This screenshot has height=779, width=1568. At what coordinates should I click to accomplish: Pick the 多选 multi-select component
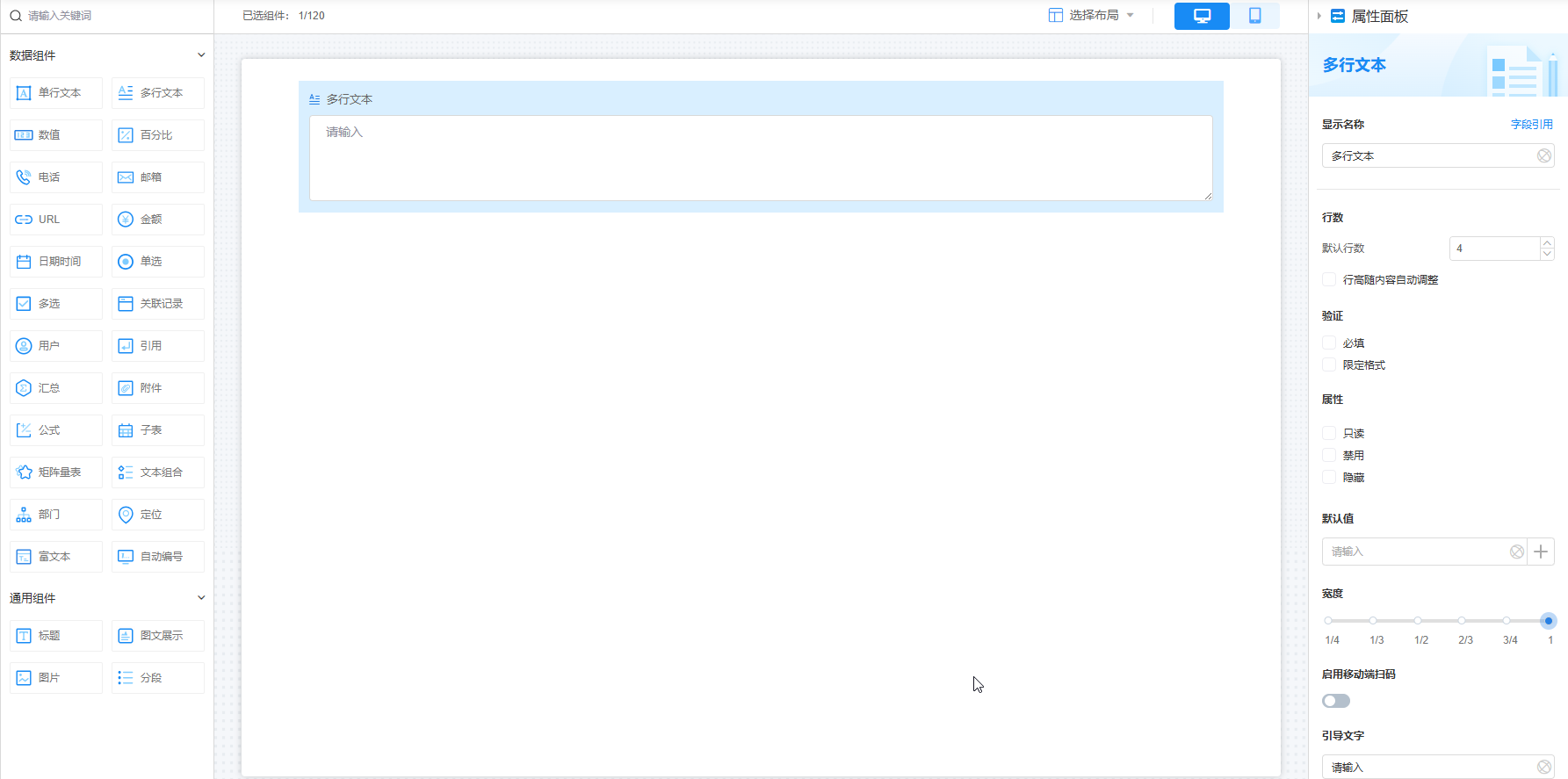(x=56, y=304)
